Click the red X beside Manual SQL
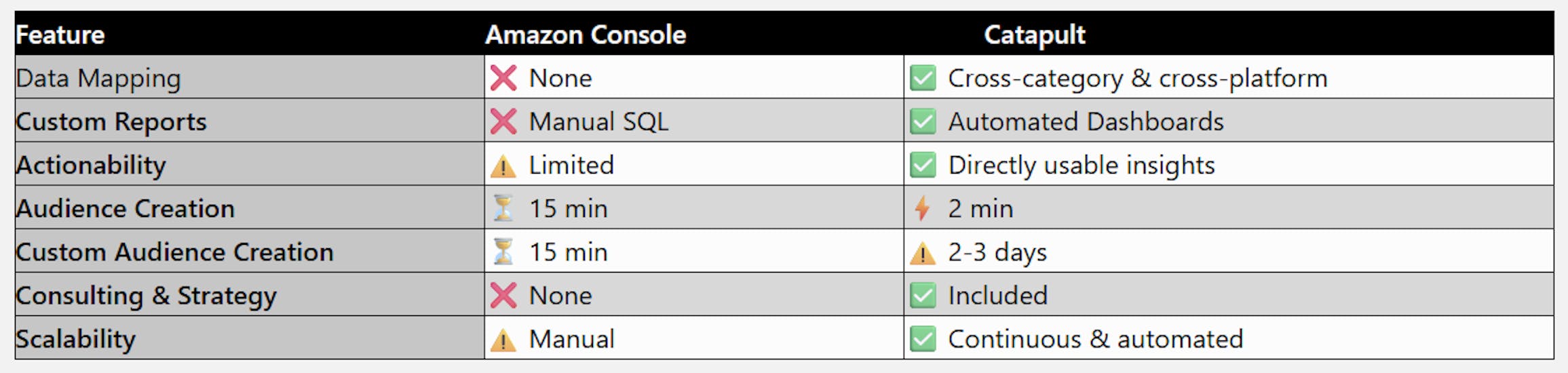 tap(503, 121)
